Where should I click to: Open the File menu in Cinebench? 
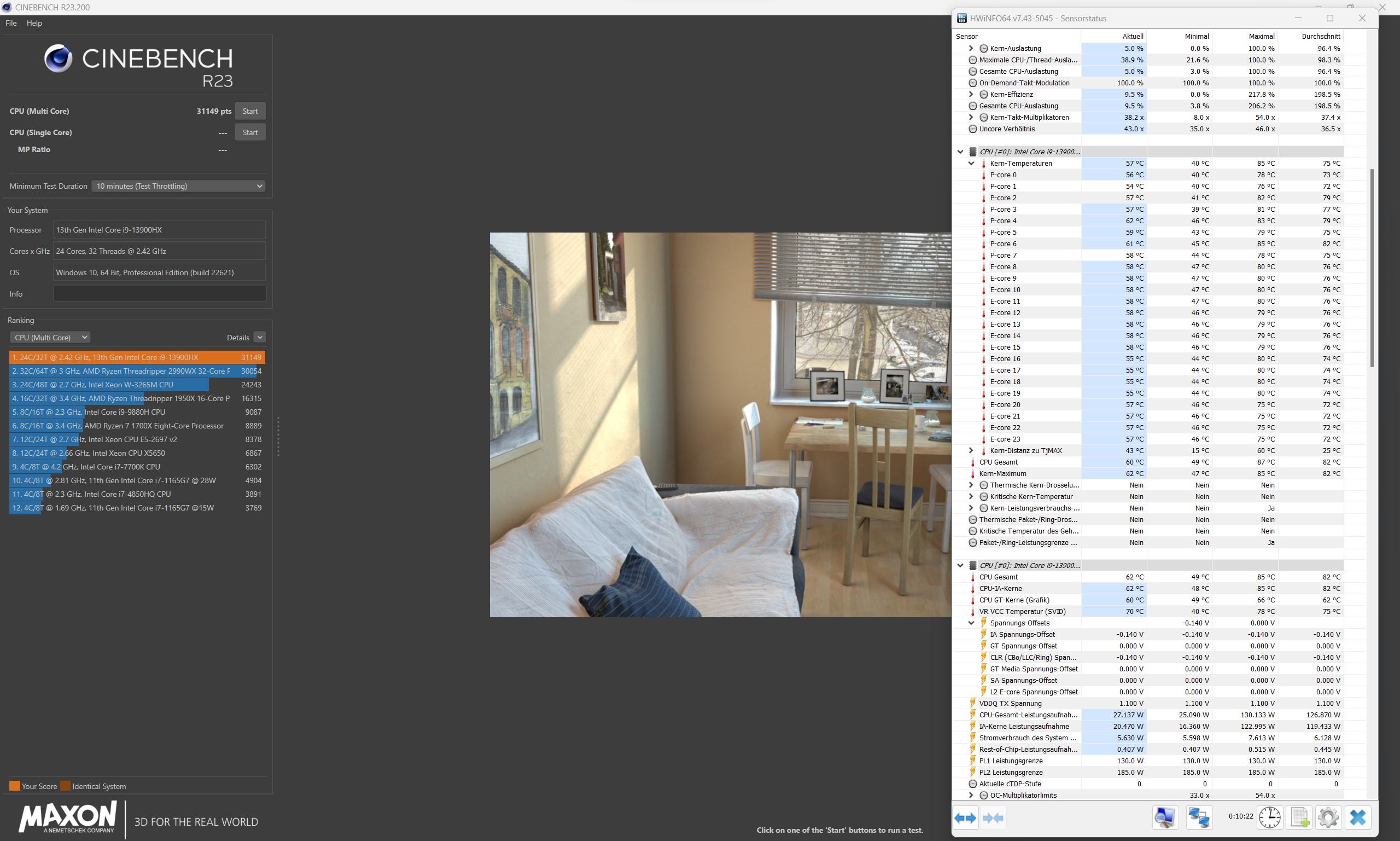pyautogui.click(x=11, y=23)
